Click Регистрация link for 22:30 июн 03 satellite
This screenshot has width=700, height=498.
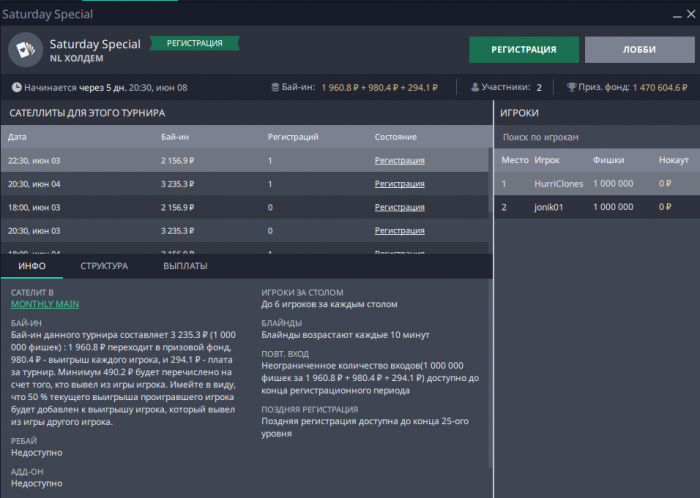click(x=399, y=160)
